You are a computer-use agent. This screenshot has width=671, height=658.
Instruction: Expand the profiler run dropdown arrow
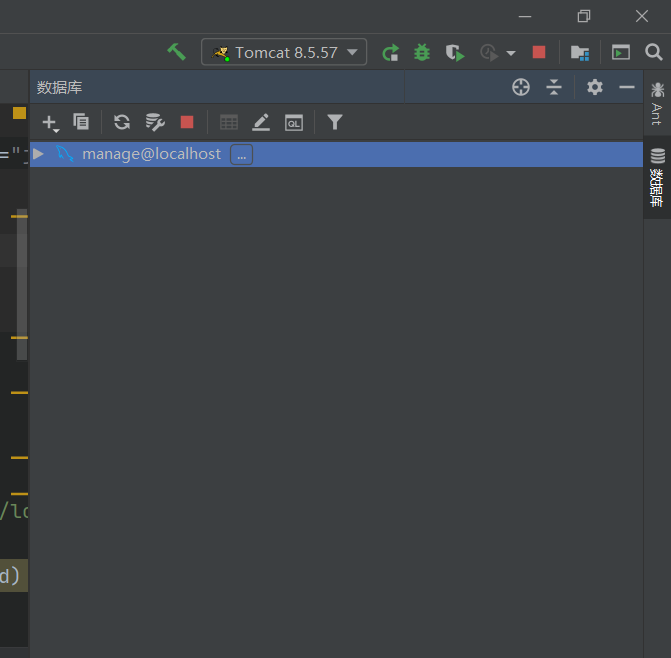511,53
